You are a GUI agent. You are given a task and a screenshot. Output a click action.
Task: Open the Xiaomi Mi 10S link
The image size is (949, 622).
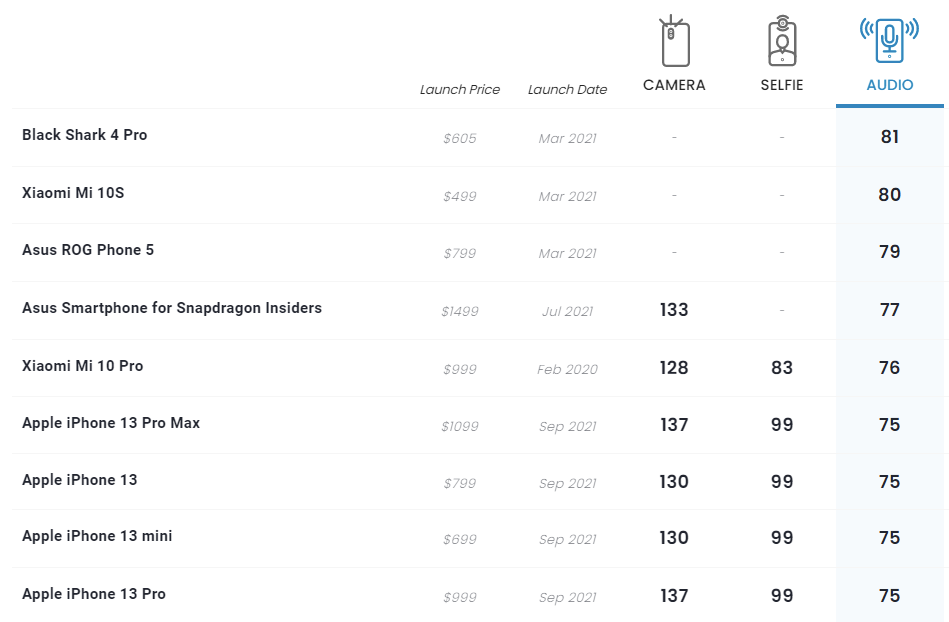[73, 193]
